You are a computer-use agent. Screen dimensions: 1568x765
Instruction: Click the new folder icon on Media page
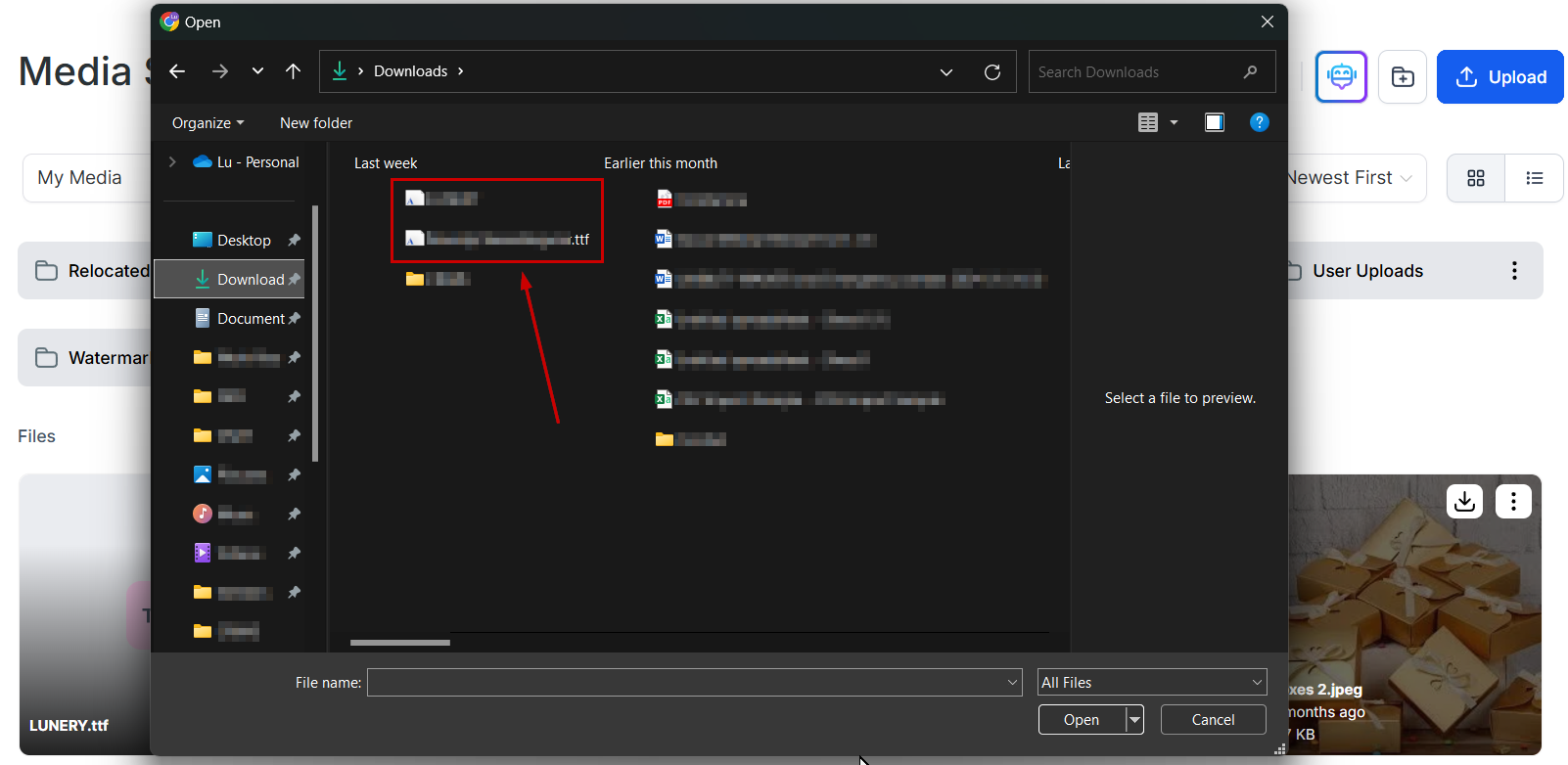[1403, 77]
